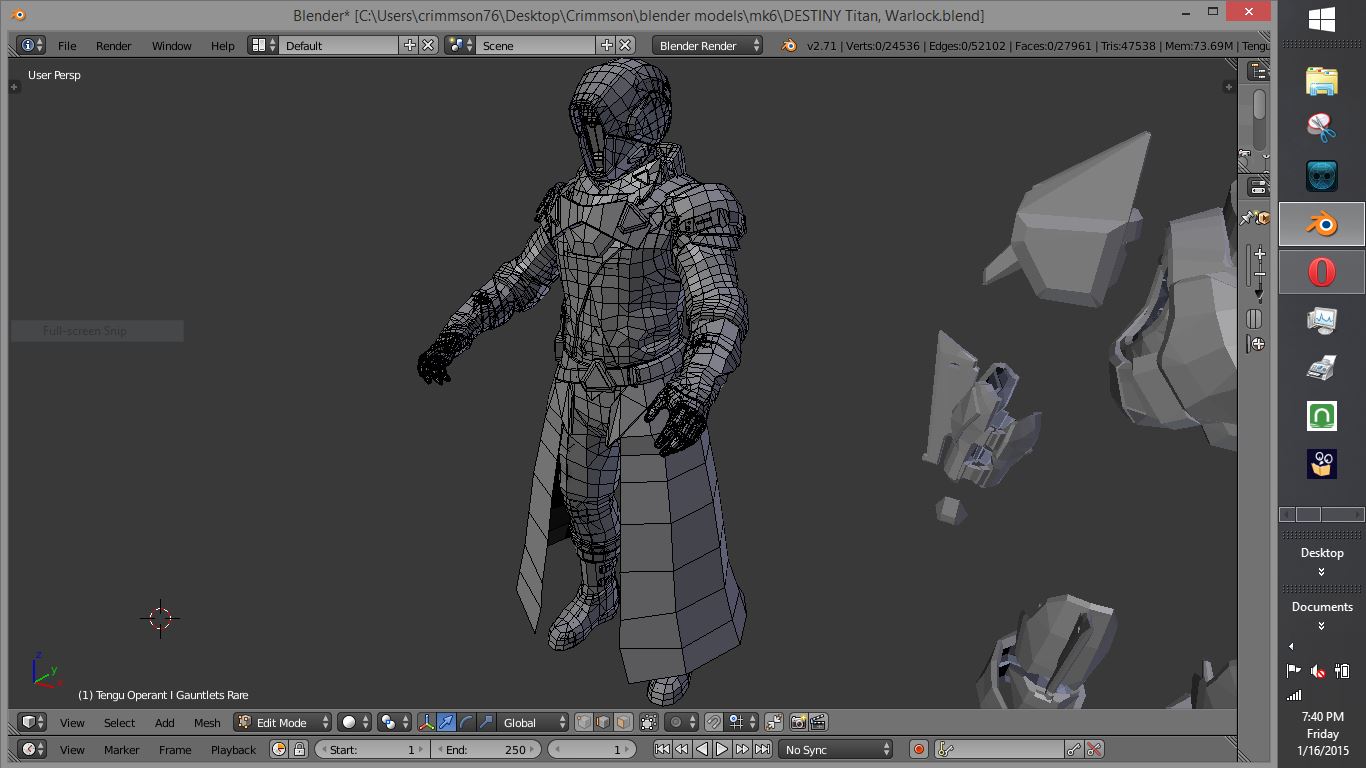The image size is (1366, 768).
Task: Click the record auto-keyframe red button
Action: pos(919,749)
